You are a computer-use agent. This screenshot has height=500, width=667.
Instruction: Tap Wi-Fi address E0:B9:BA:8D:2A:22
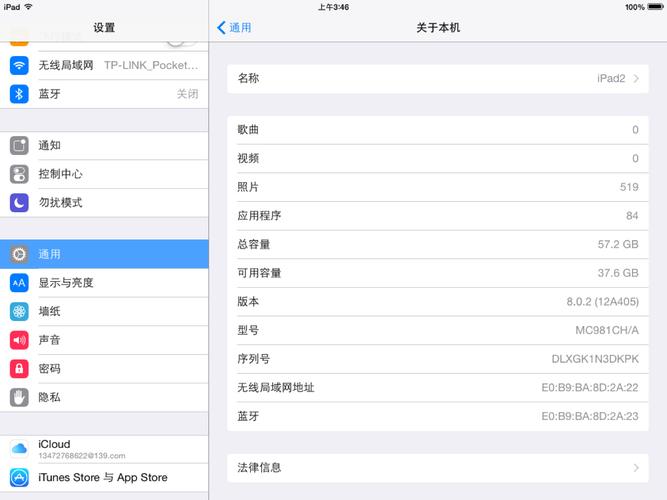[590, 388]
